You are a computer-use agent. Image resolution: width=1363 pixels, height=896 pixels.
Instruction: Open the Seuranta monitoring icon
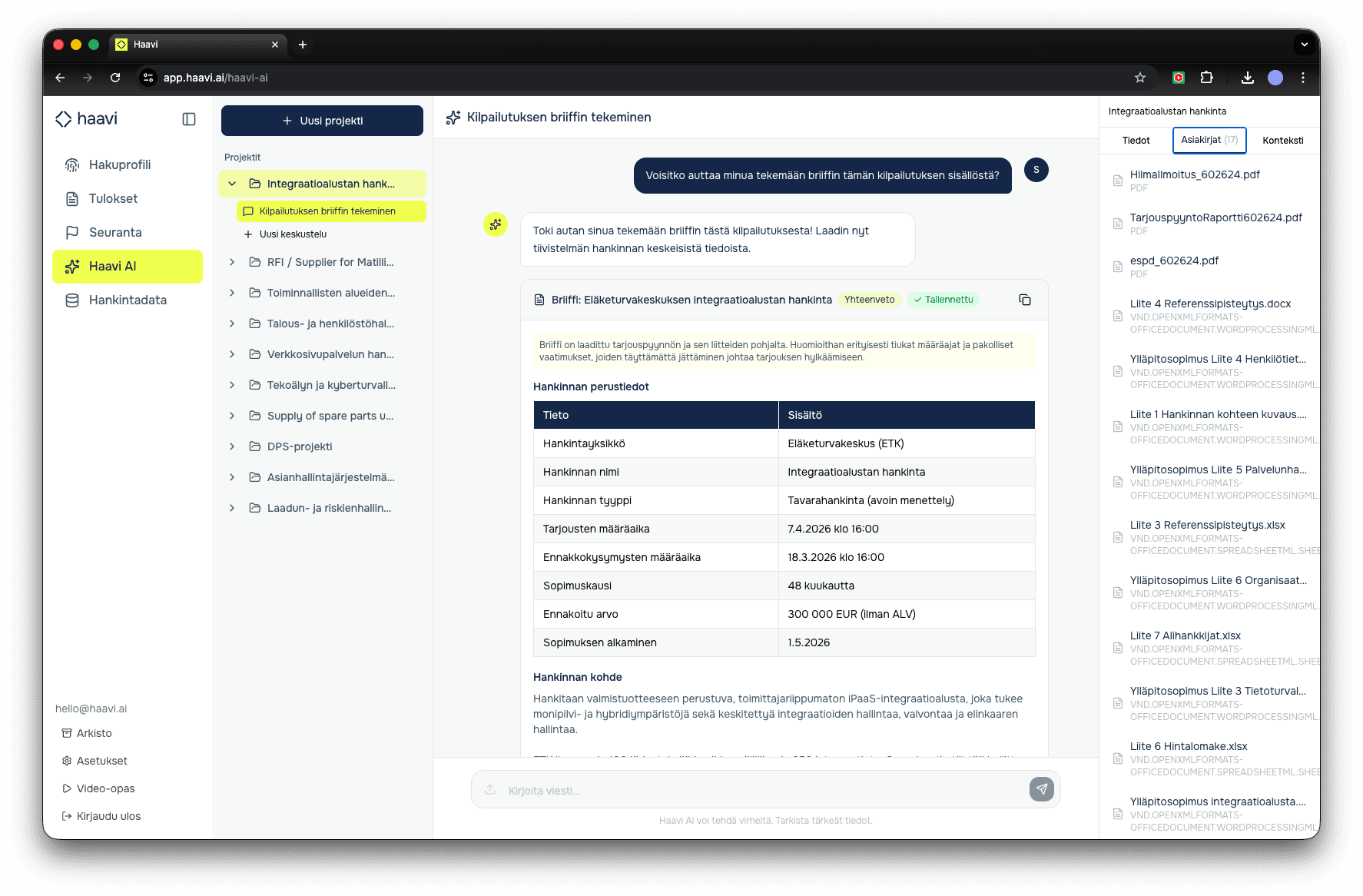[71, 232]
